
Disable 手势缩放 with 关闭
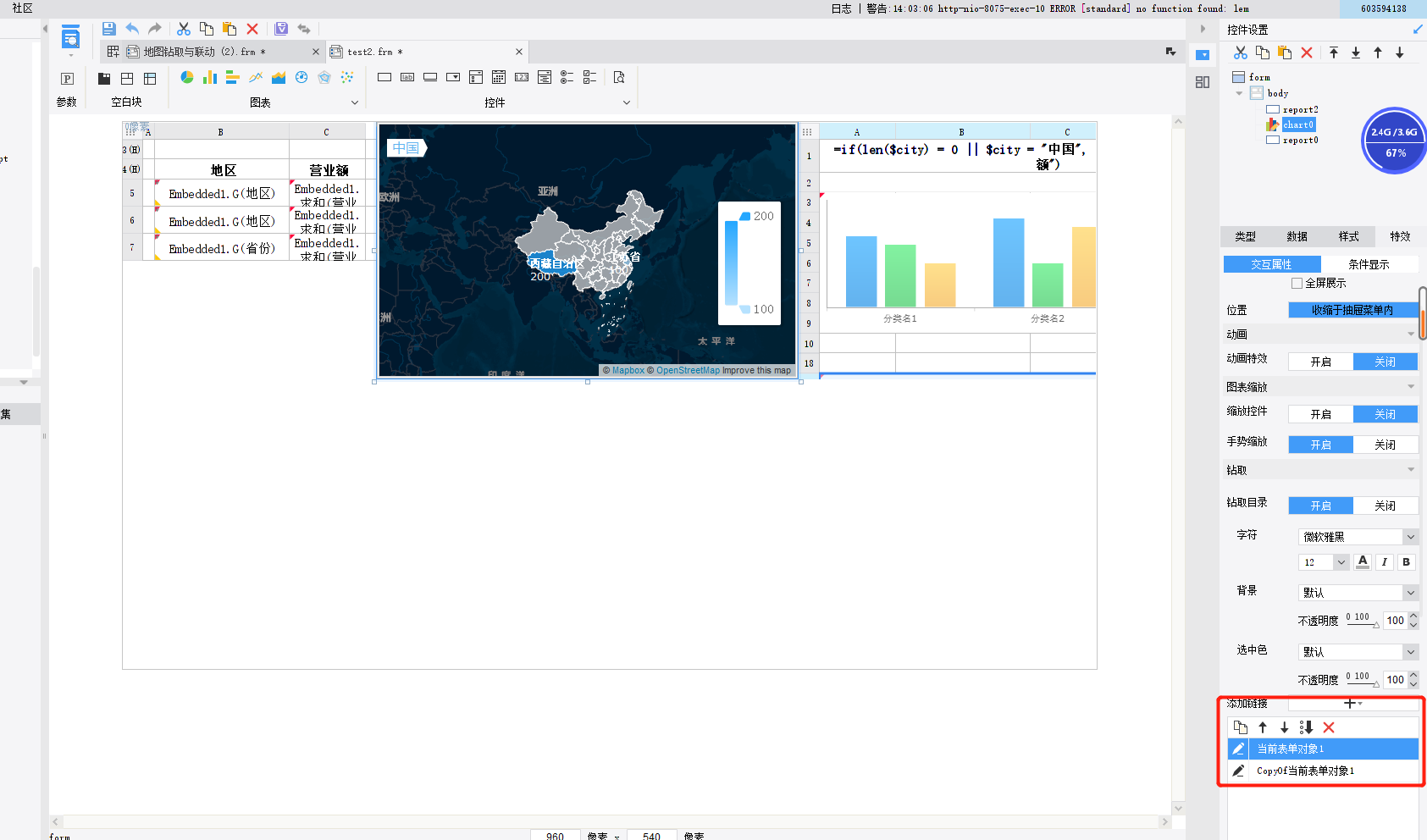coord(1386,445)
